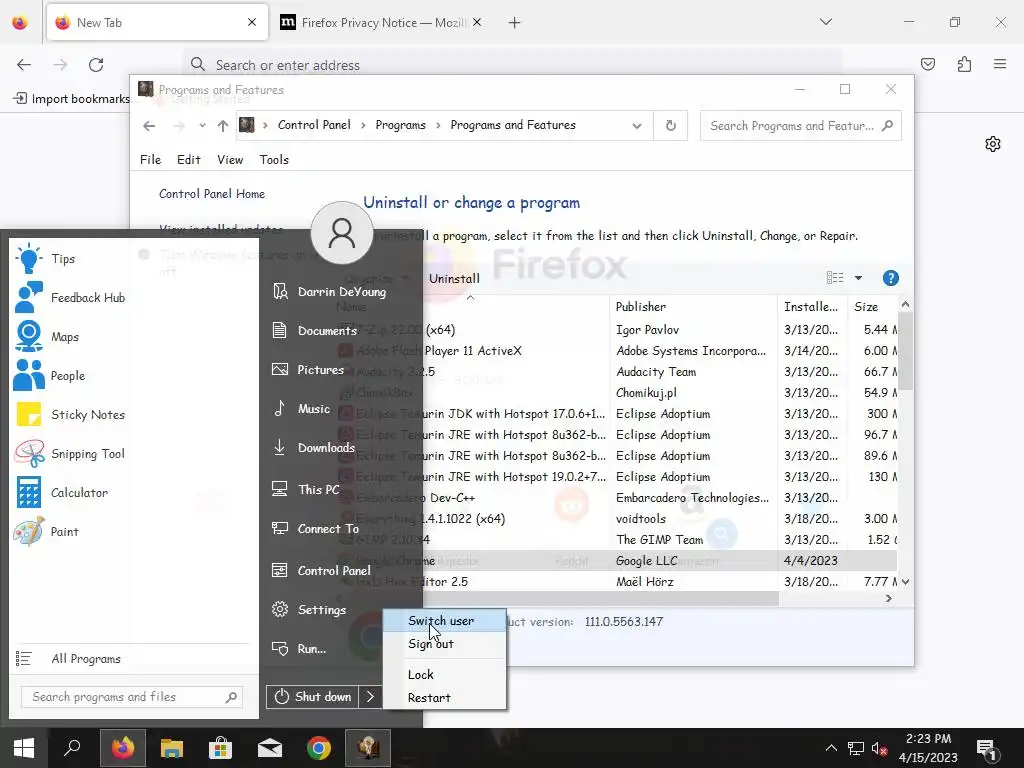The height and width of the screenshot is (768, 1024).
Task: Save to Pocket icon in Firefox
Action: pos(927,64)
